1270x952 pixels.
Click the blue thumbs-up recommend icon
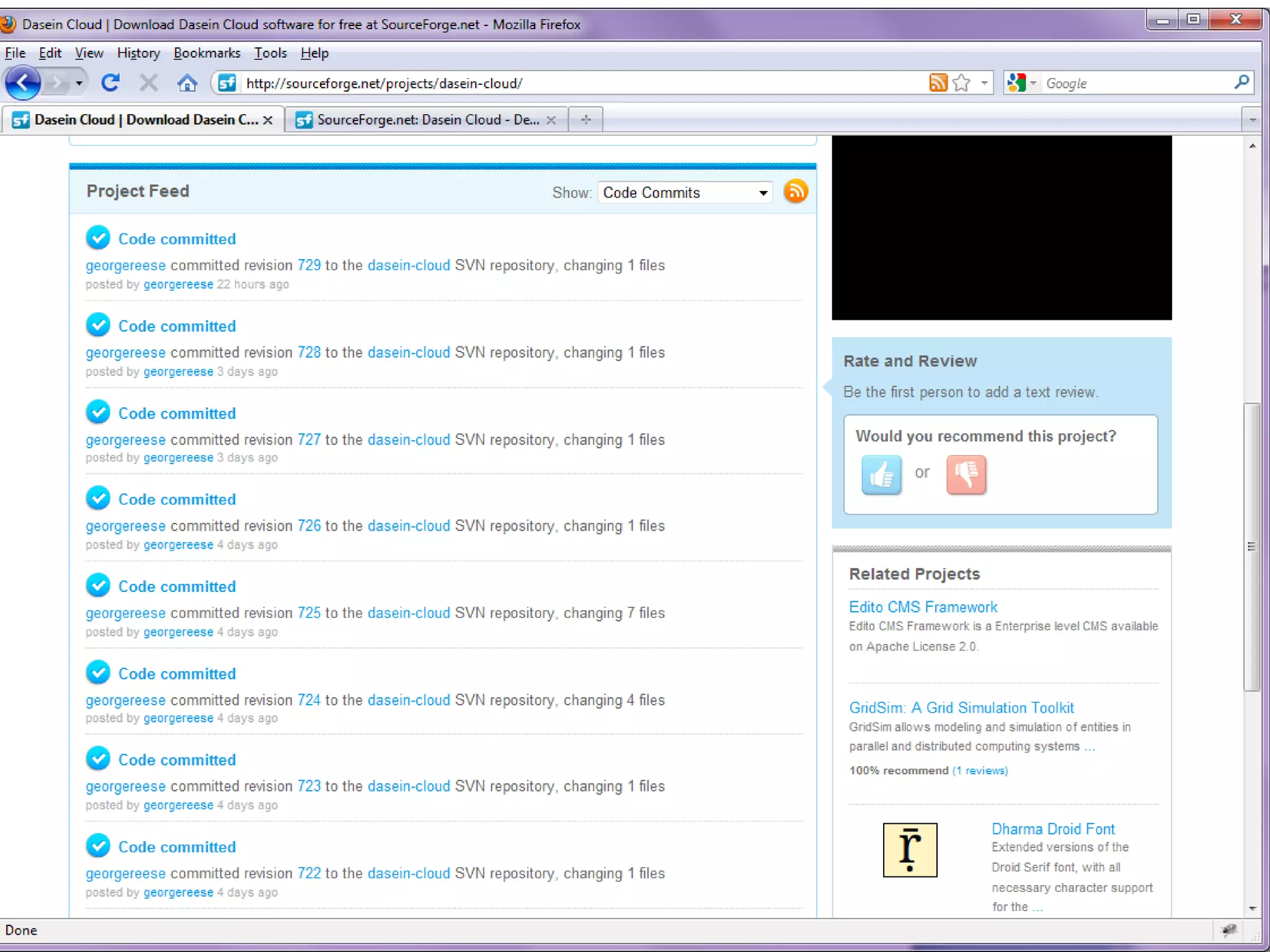(x=881, y=475)
